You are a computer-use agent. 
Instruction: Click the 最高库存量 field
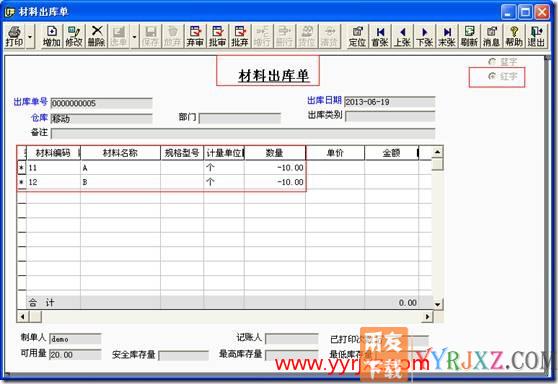coord(291,355)
